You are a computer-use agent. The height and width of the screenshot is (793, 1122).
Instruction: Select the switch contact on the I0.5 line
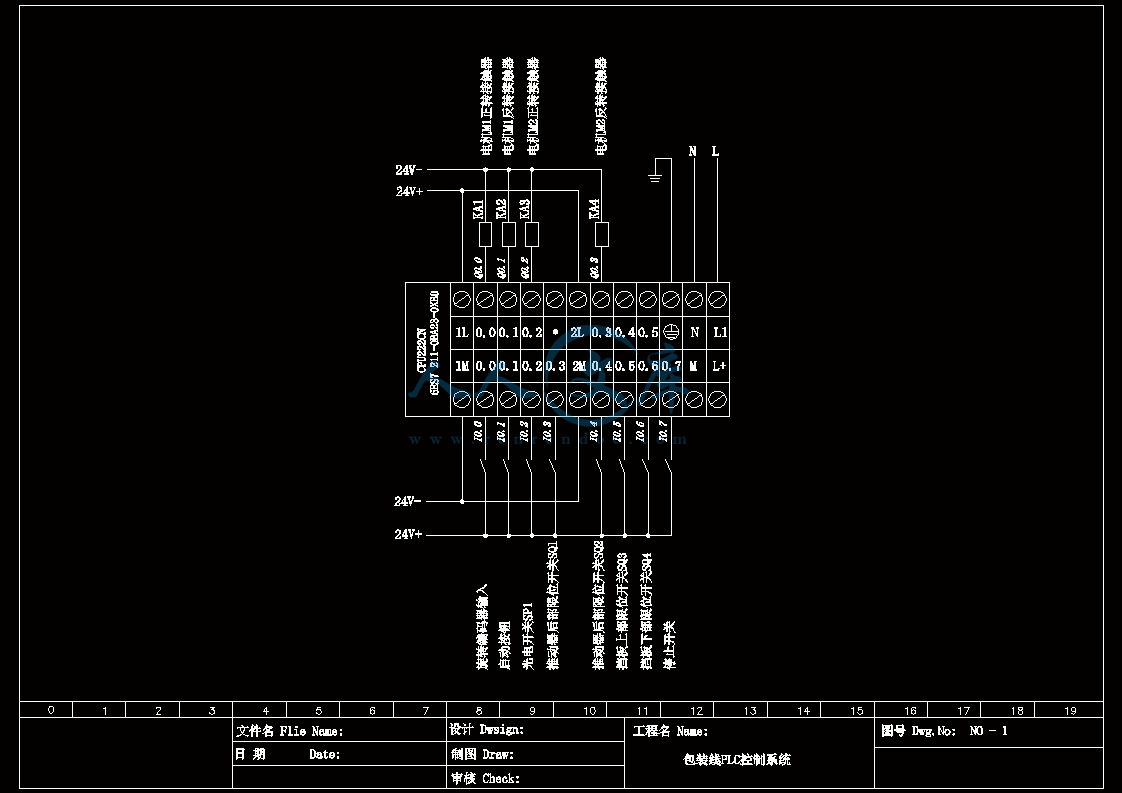click(622, 465)
